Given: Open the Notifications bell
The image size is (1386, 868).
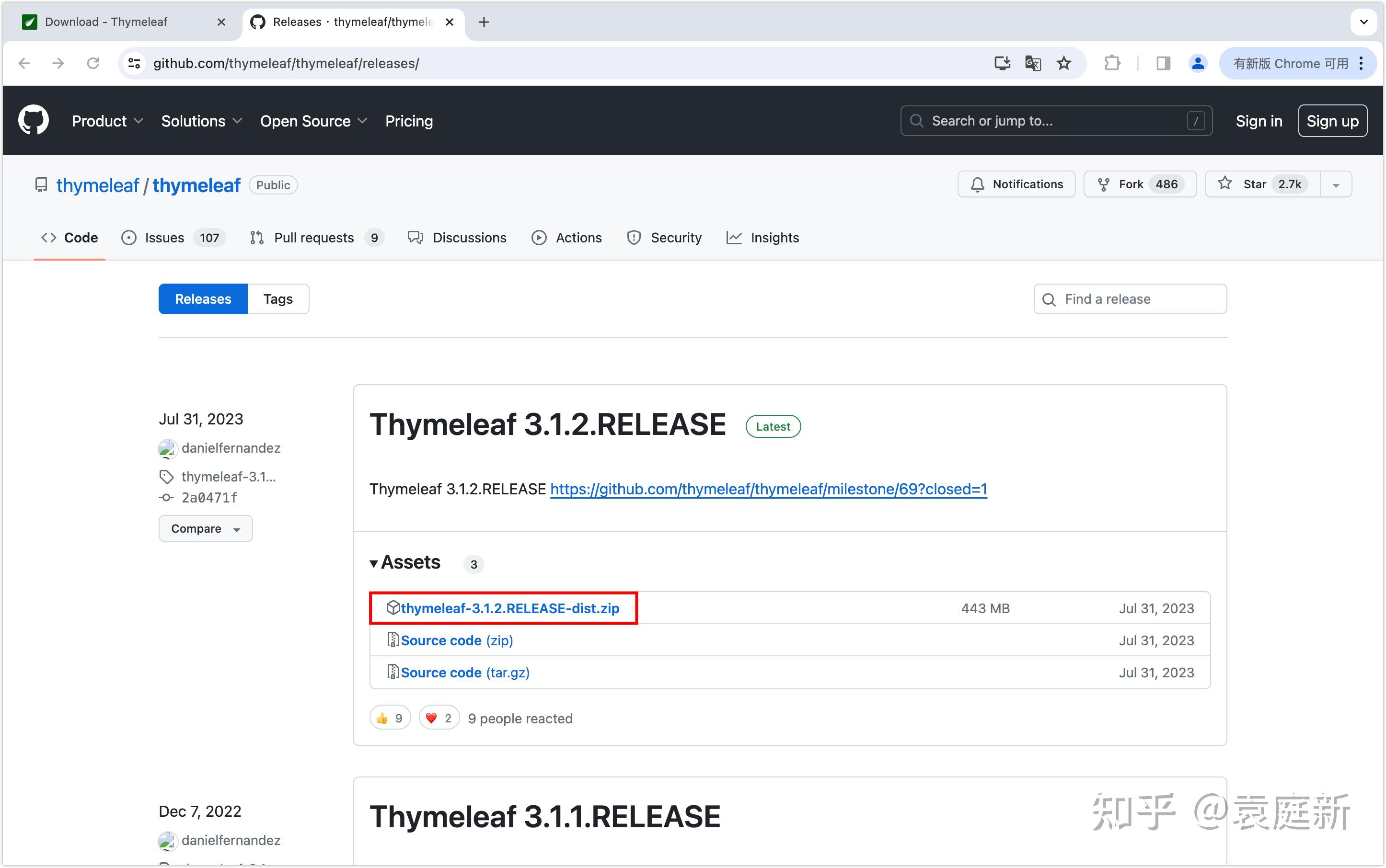Looking at the screenshot, I should [x=978, y=184].
